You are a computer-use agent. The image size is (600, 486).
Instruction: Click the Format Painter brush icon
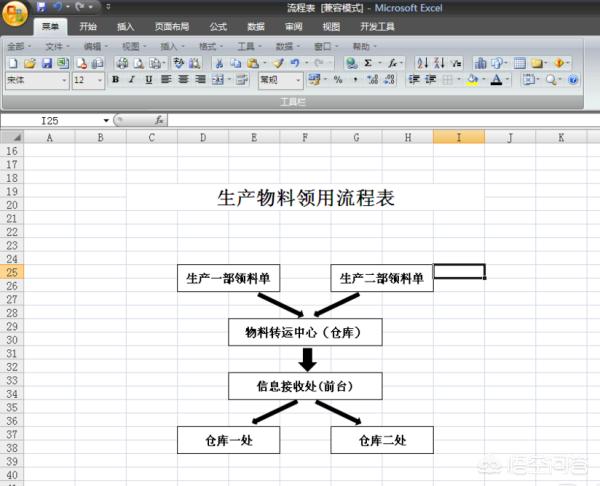[x=278, y=63]
